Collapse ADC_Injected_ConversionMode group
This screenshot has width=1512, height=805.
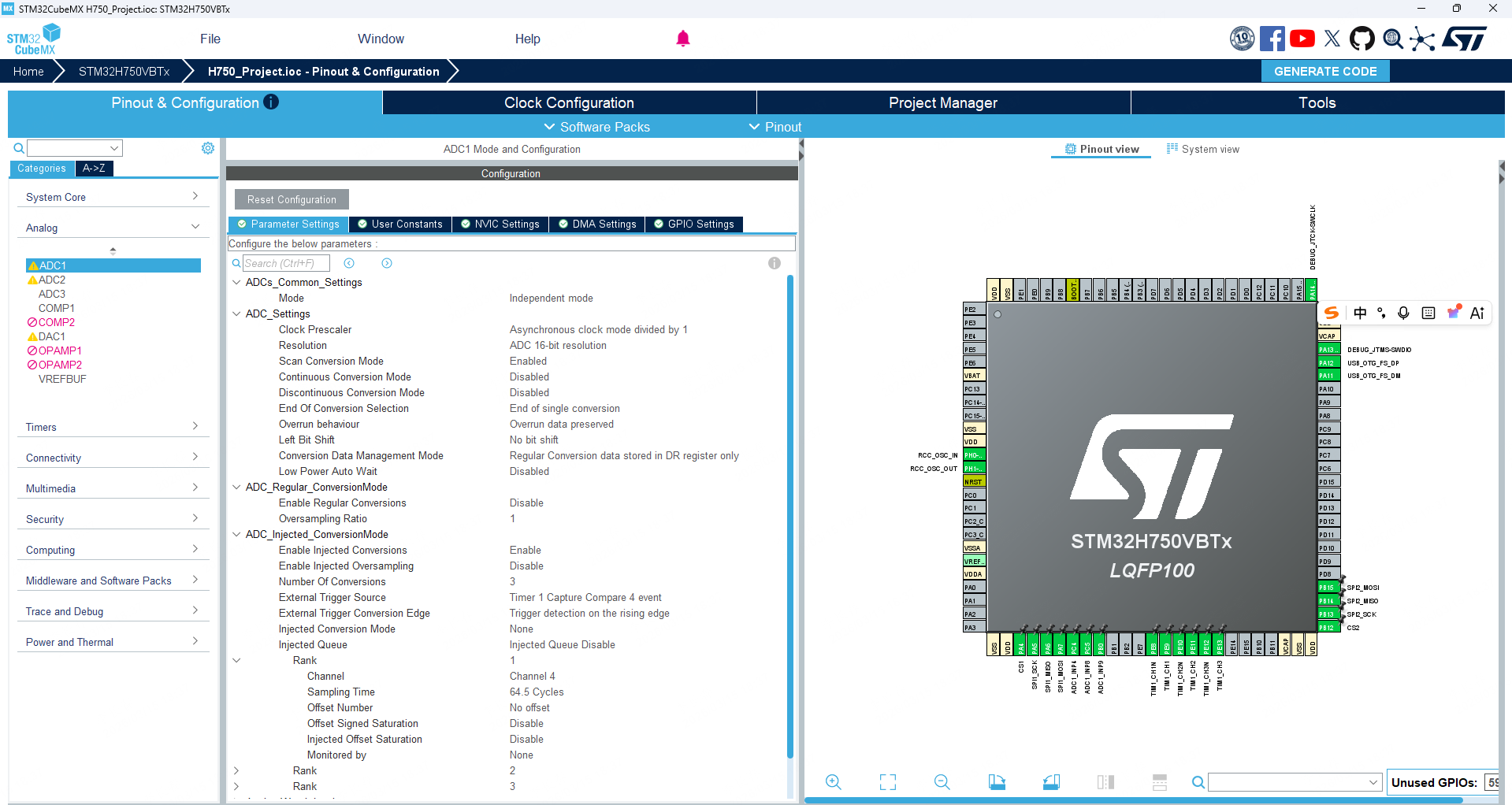[236, 534]
